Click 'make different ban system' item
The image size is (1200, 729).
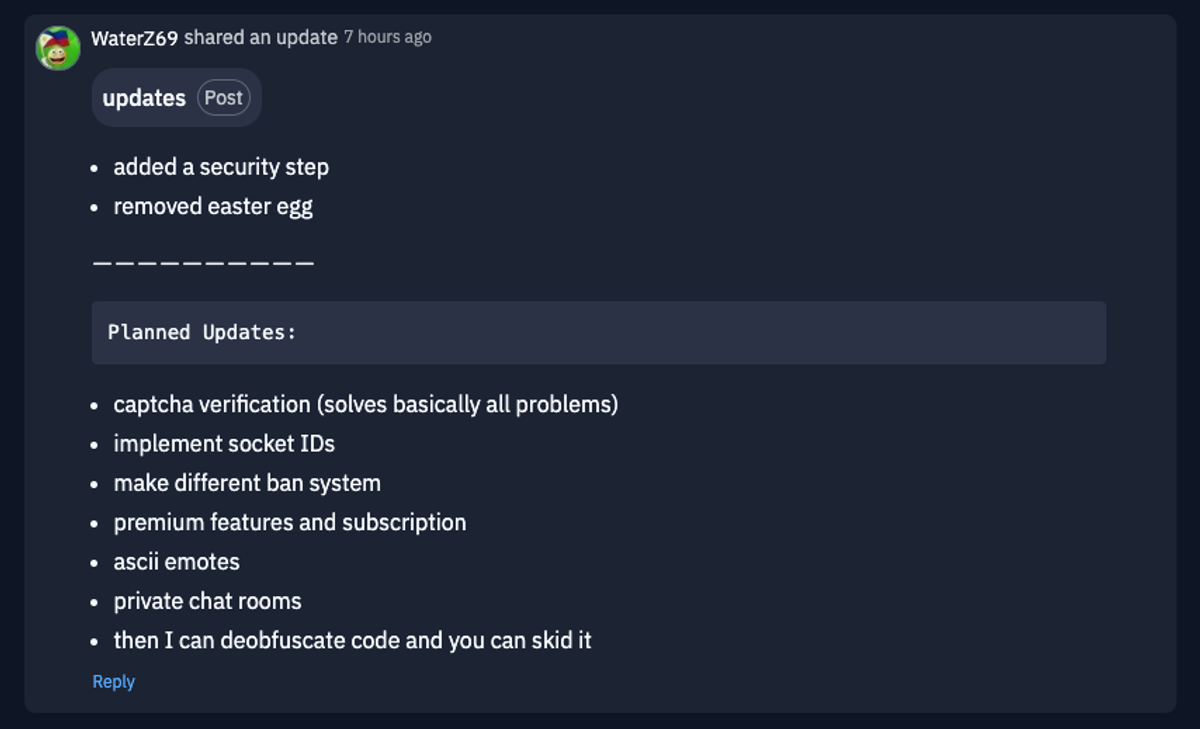point(247,483)
